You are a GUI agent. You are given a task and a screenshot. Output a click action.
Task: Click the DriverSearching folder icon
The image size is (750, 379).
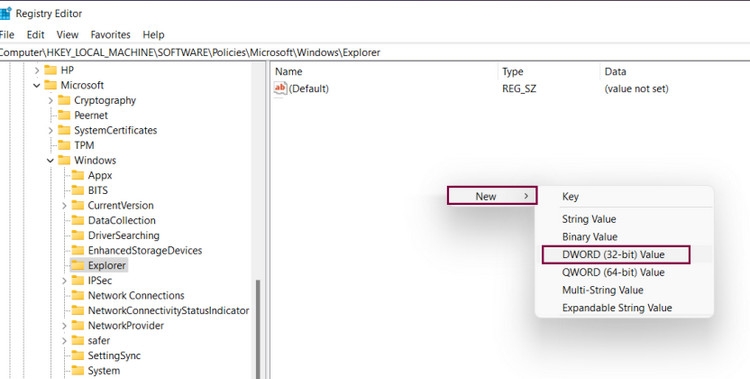click(77, 235)
